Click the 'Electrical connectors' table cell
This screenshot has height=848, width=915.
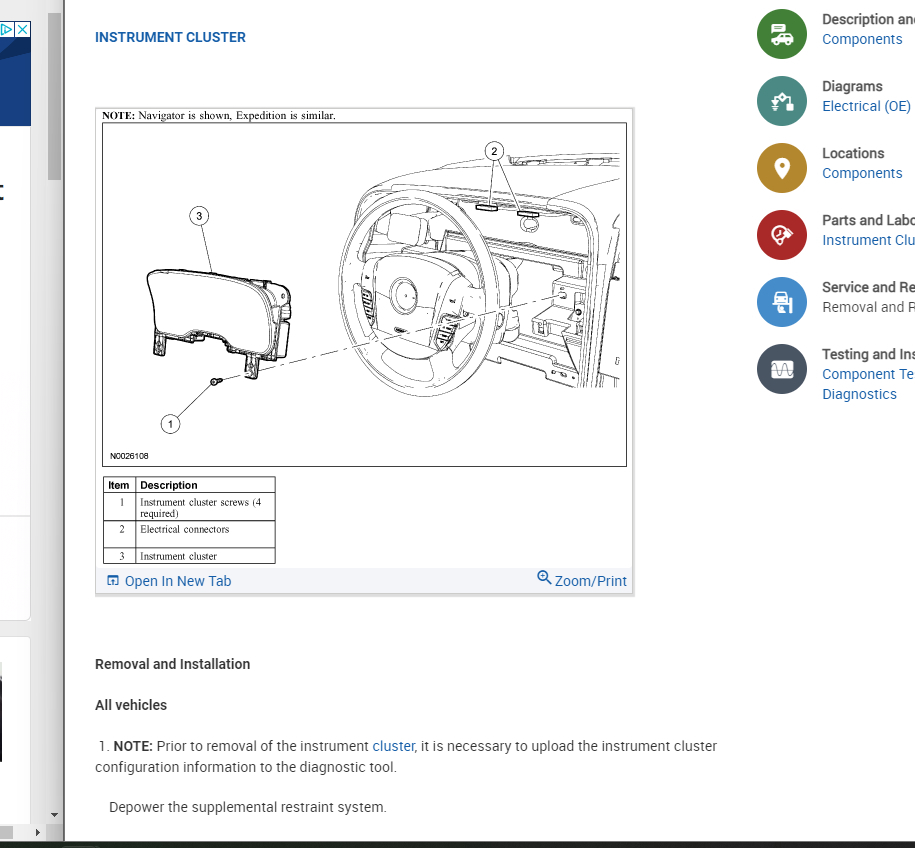(205, 534)
